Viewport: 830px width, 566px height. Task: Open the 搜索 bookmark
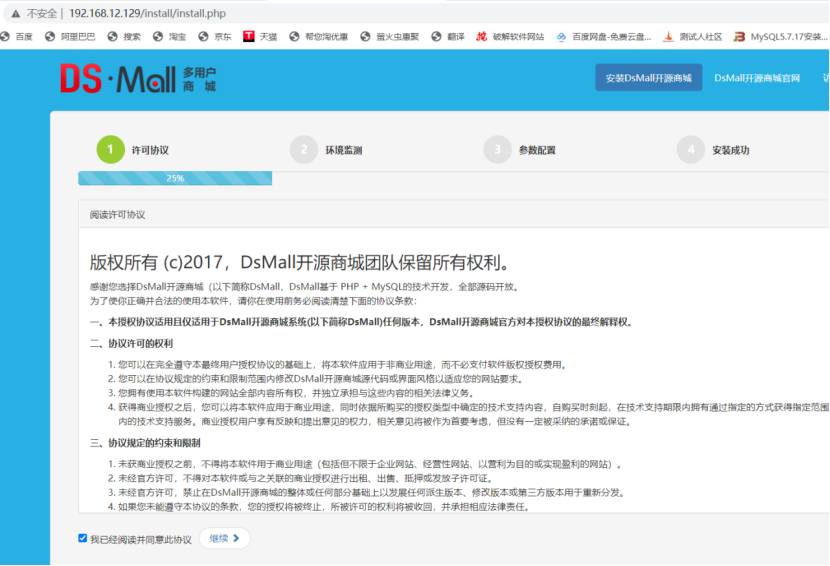124,37
